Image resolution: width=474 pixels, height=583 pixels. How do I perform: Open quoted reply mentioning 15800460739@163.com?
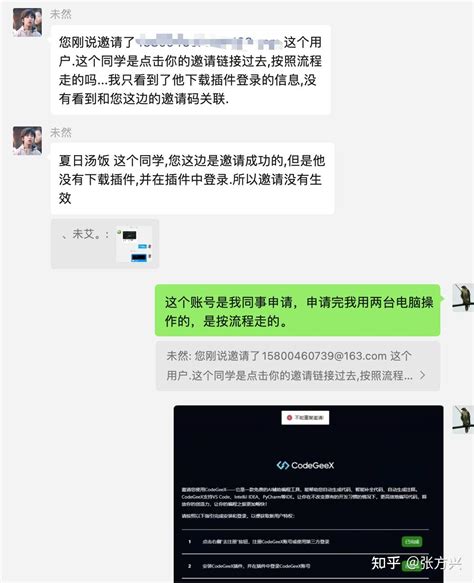pos(298,366)
